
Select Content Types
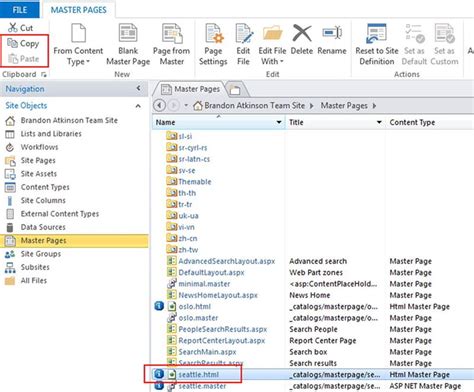(x=45, y=187)
